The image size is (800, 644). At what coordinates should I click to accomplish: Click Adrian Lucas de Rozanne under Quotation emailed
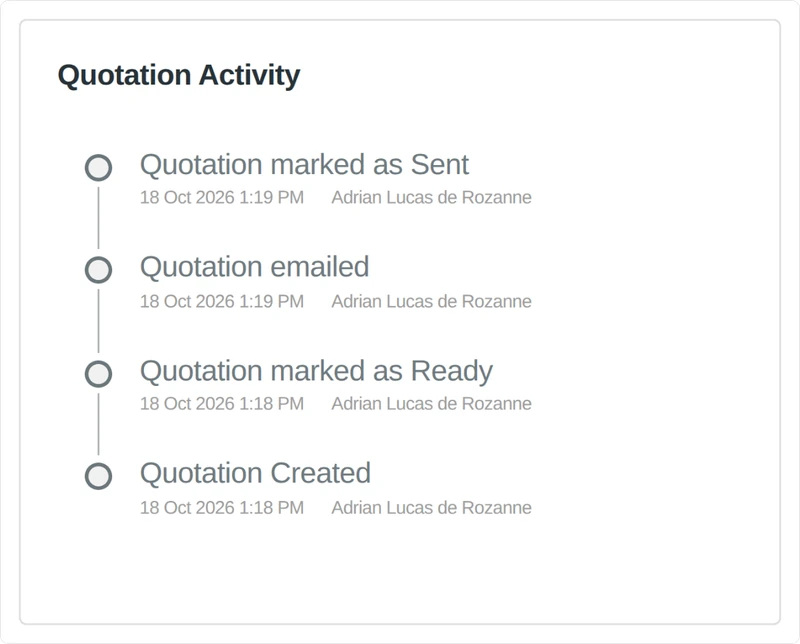432,302
